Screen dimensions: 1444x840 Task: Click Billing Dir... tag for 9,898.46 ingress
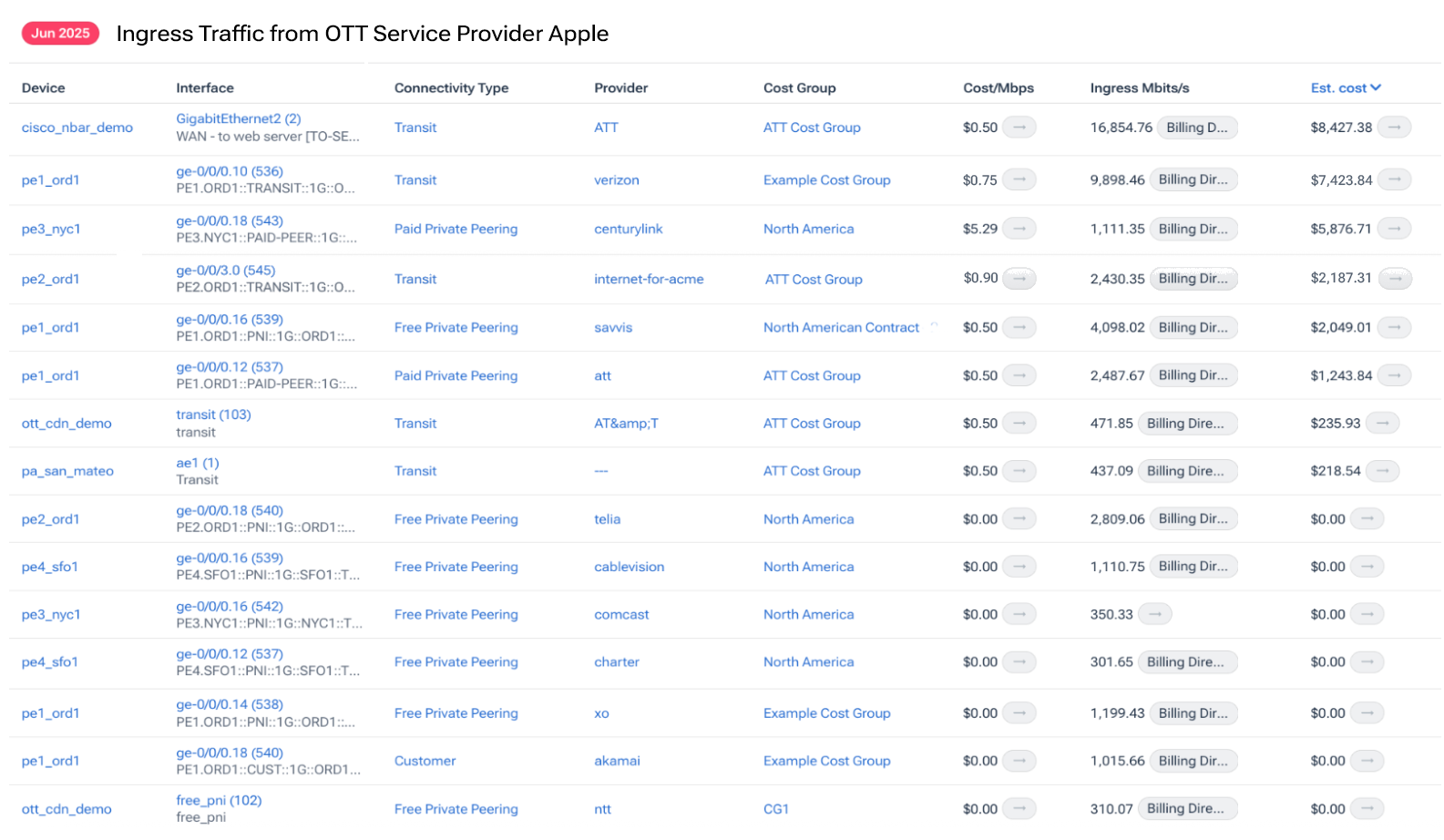click(1193, 180)
